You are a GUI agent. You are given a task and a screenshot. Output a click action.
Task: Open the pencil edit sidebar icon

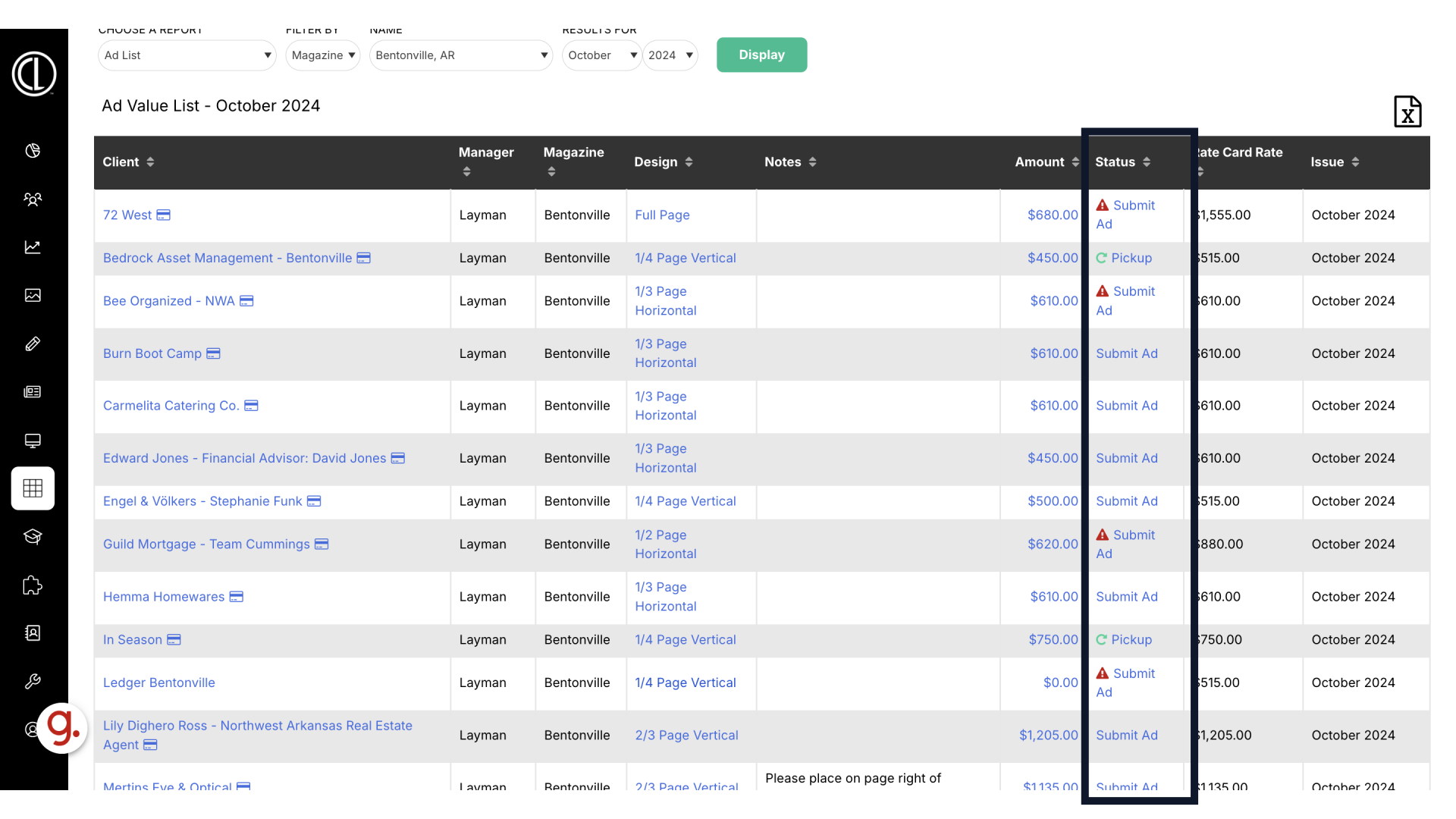pos(33,344)
